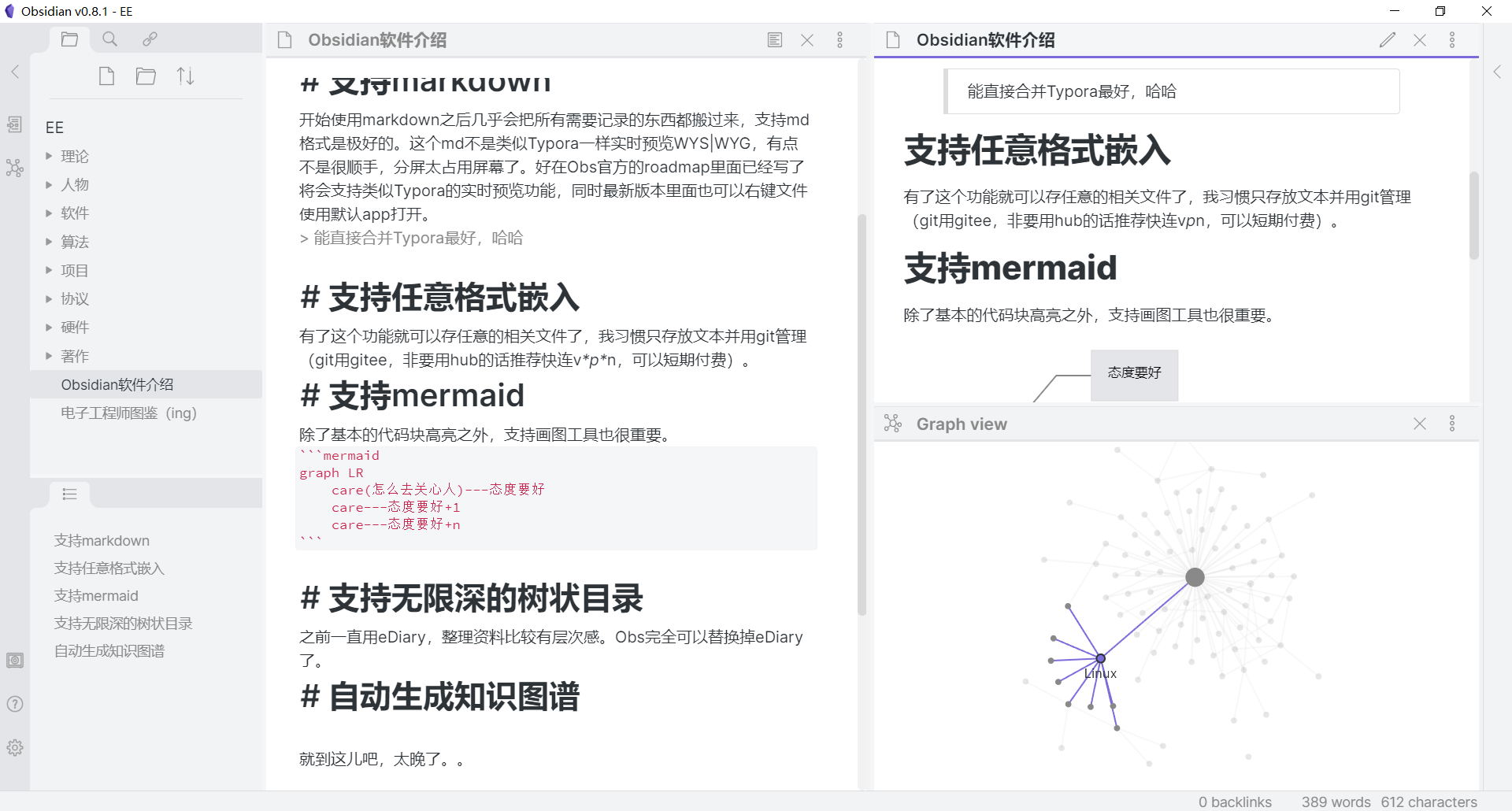Open graph view from left ribbon
The image size is (1512, 811).
15,168
